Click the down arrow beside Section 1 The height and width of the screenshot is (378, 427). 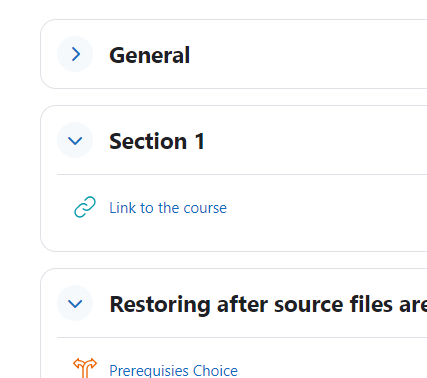click(x=75, y=141)
